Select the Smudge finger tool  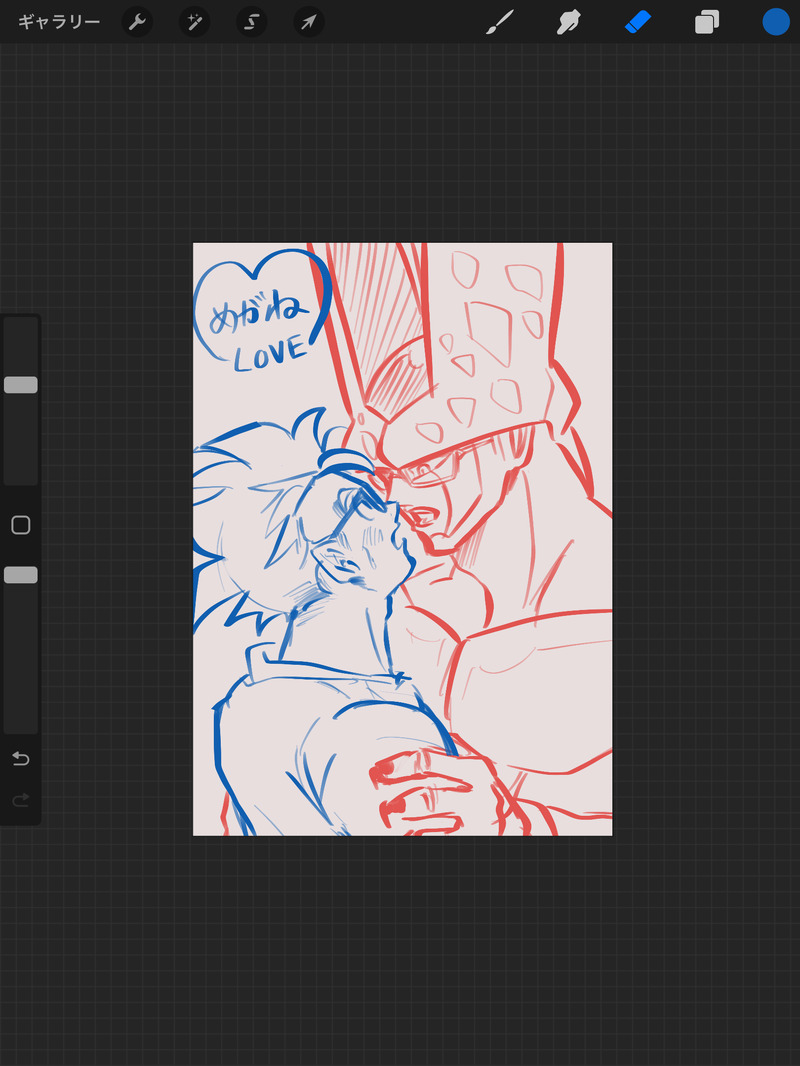(x=569, y=22)
